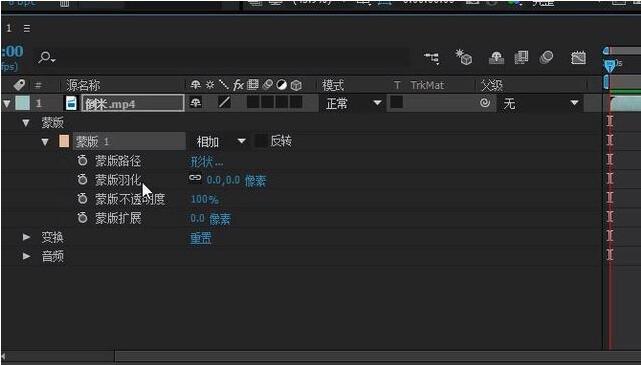641x365 pixels.
Task: Select the 蒙版扩展 property row
Action: point(118,218)
